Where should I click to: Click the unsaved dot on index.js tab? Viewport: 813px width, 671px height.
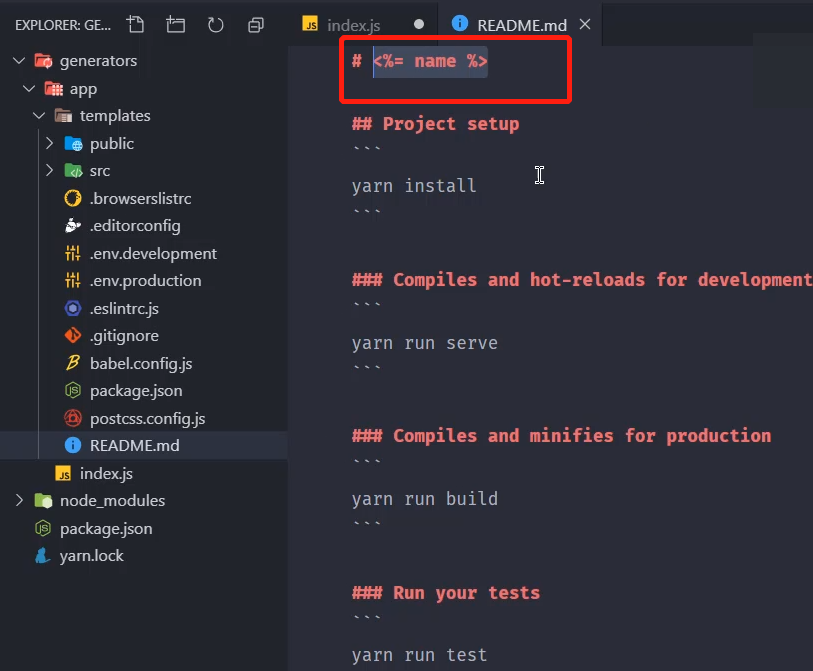point(419,24)
